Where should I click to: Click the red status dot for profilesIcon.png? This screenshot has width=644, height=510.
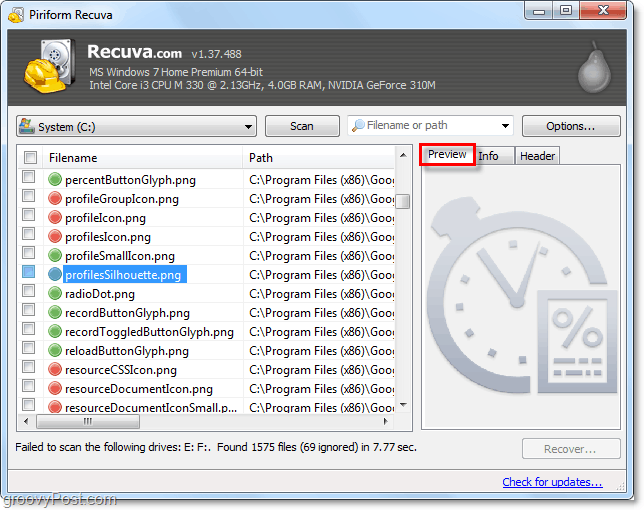click(55, 237)
